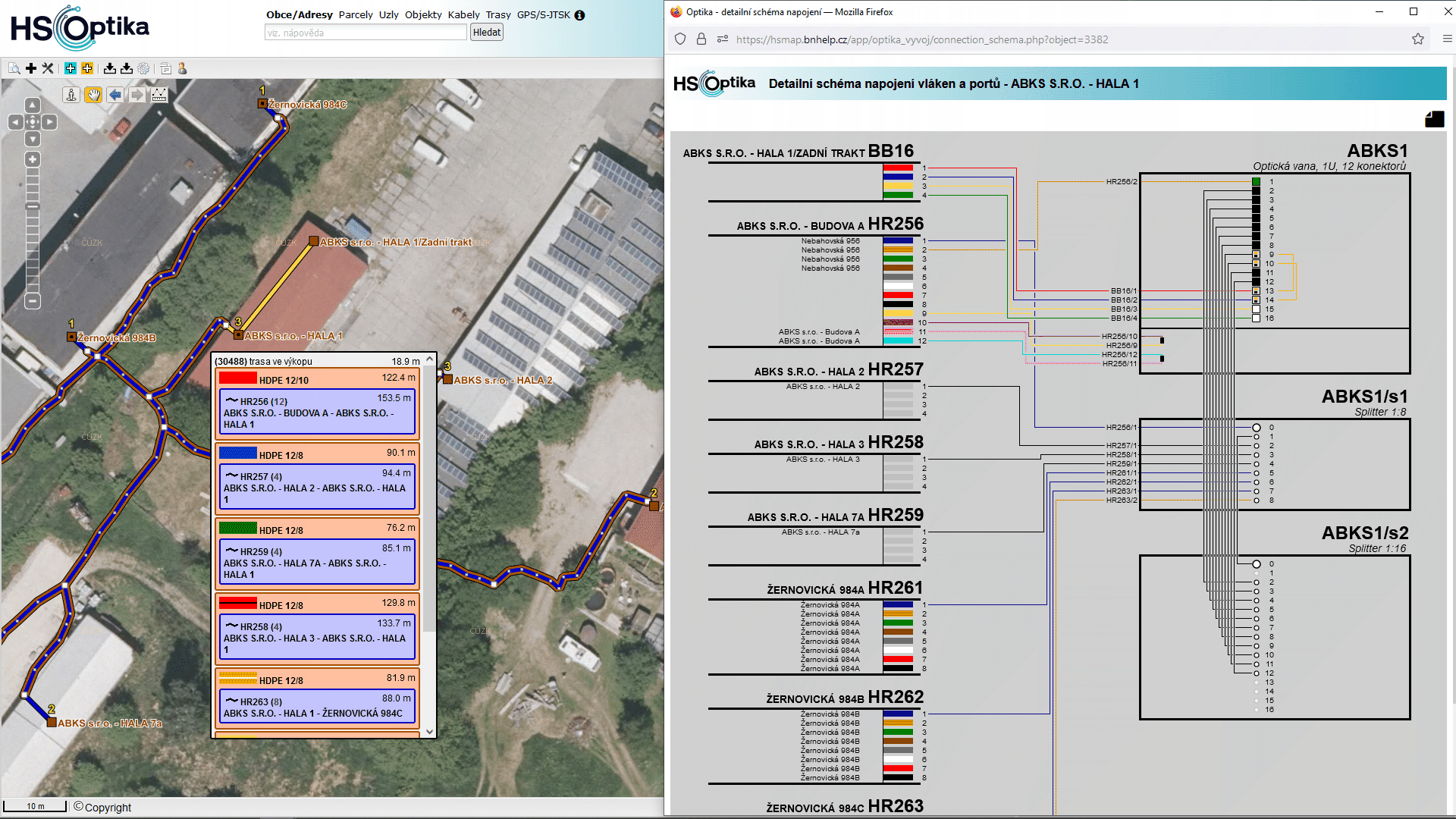
Task: Go to previous map view blue arrow
Action: [x=115, y=95]
